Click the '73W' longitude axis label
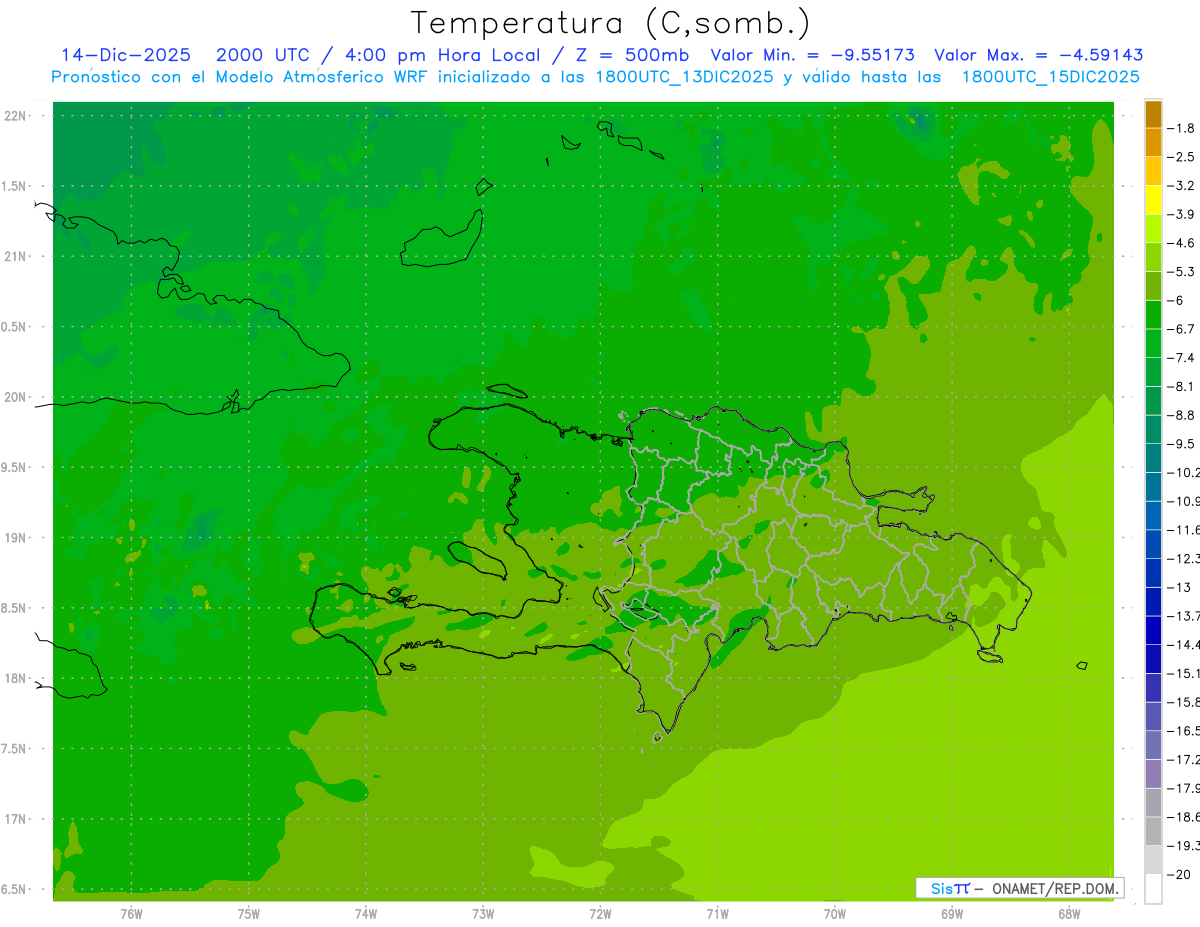Image resolution: width=1200 pixels, height=927 pixels. (x=483, y=913)
